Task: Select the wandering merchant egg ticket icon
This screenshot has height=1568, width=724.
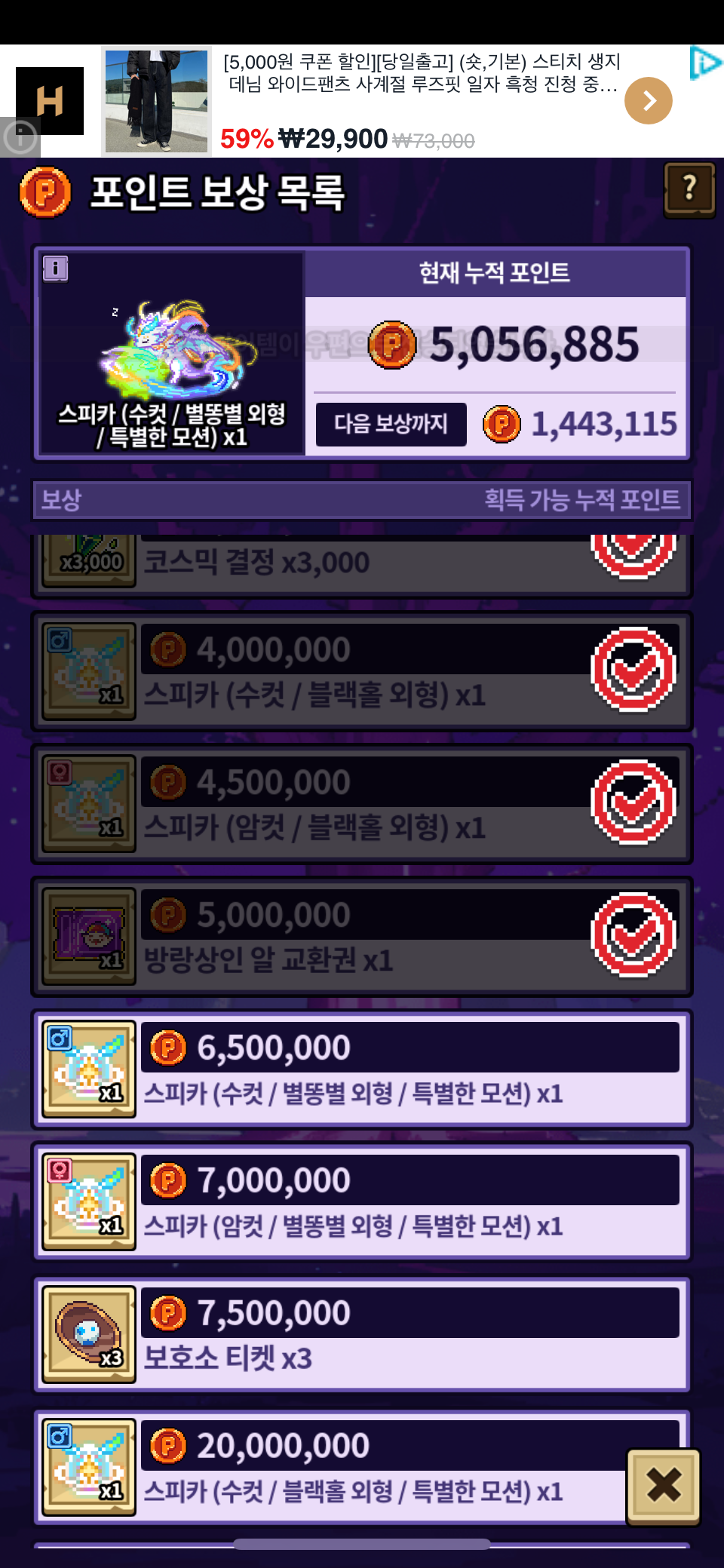Action: [89, 936]
